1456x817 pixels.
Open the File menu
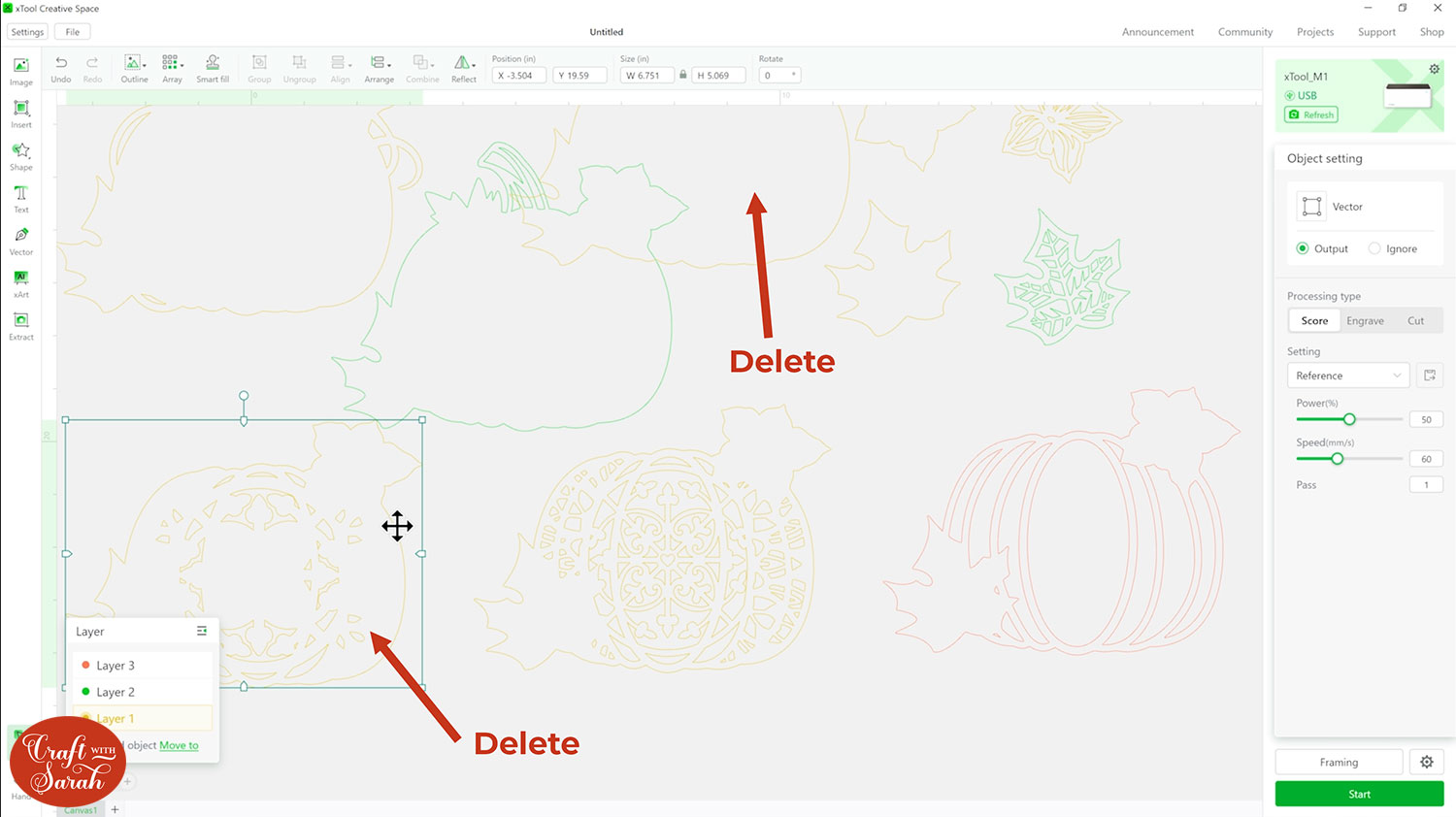point(73,32)
